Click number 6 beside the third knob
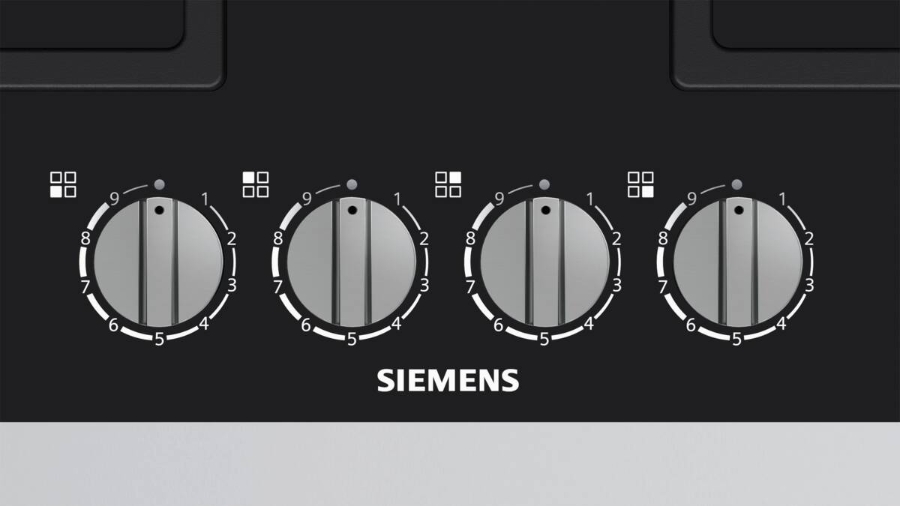The image size is (900, 506). 498,325
